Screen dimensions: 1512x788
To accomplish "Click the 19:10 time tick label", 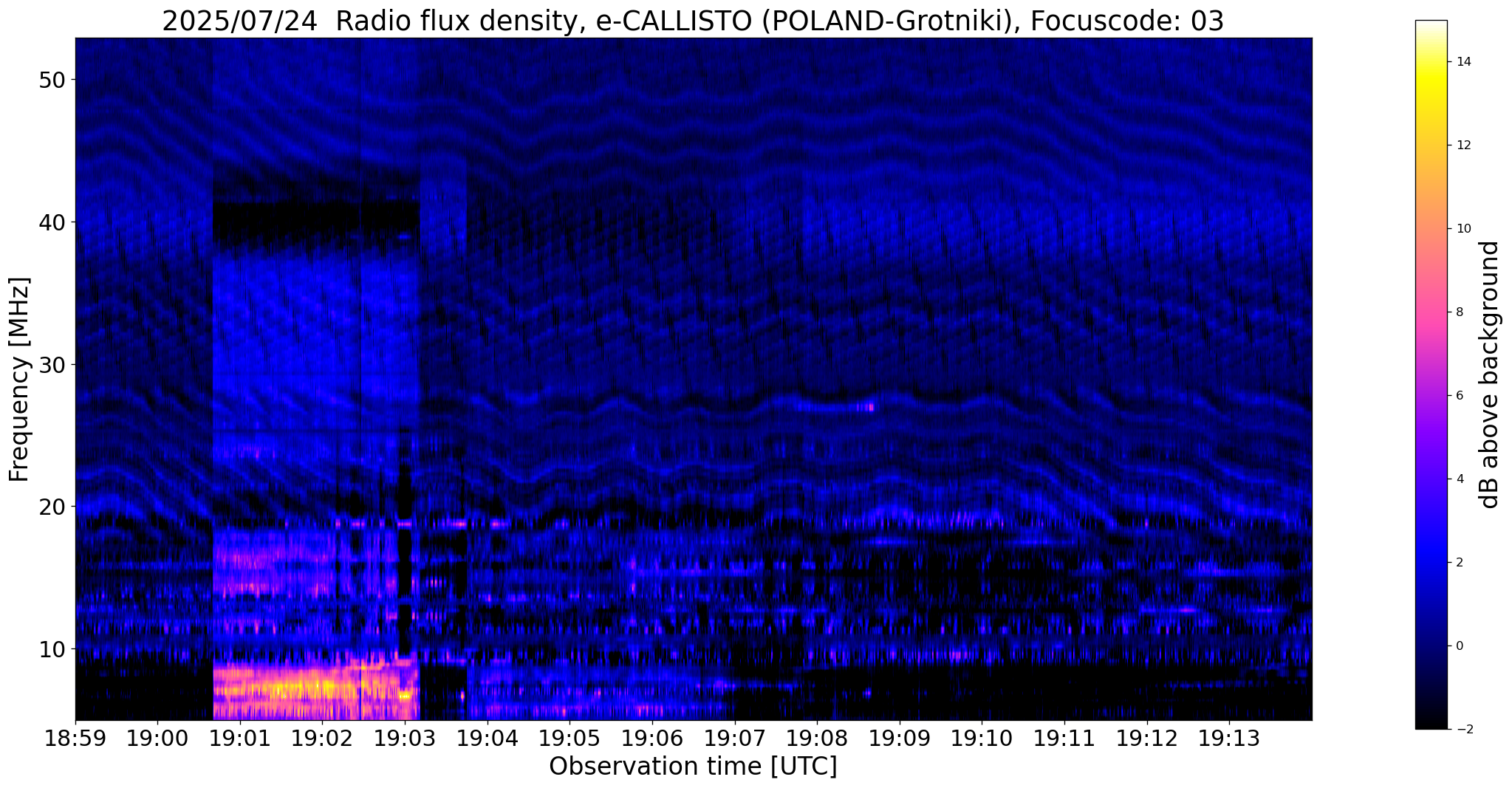I will (x=982, y=739).
